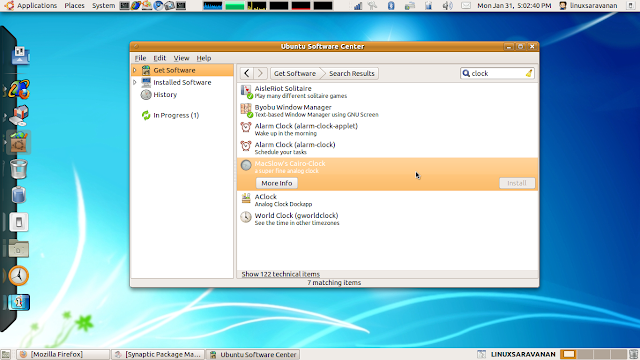
Task: Click the Search Results breadcrumb button
Action: (352, 73)
